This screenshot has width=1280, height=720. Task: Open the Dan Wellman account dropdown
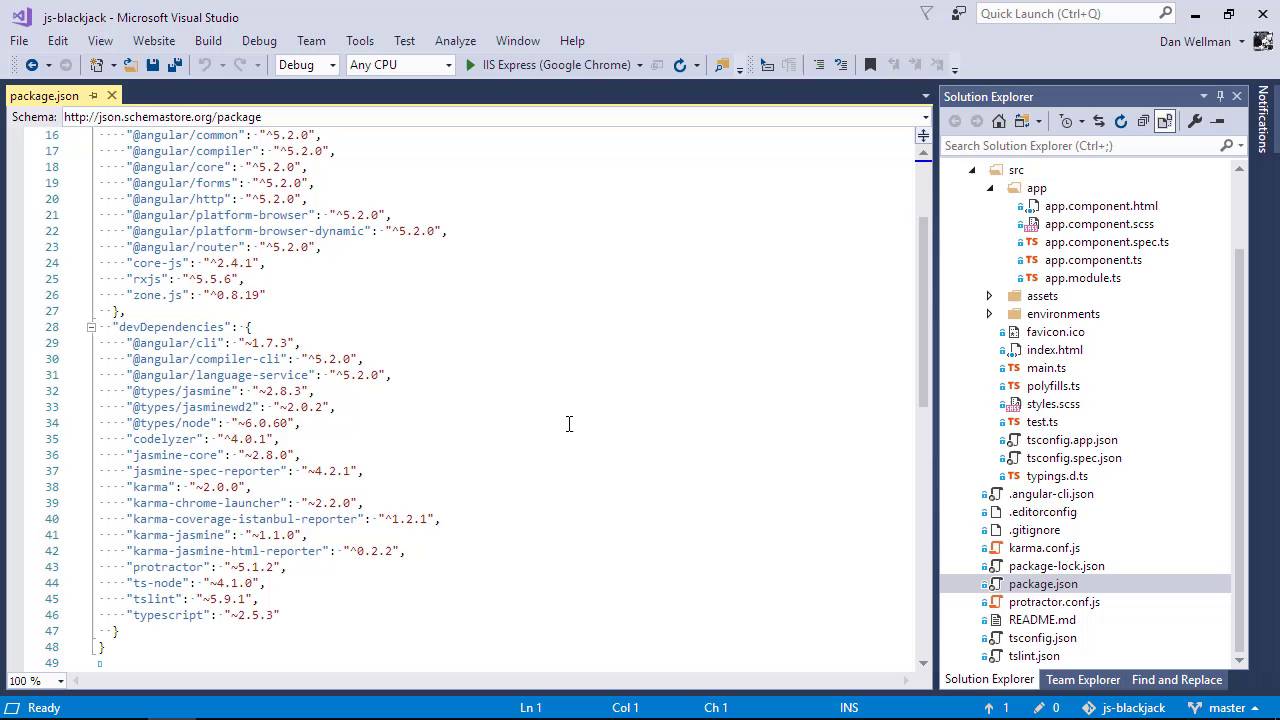(1242, 42)
